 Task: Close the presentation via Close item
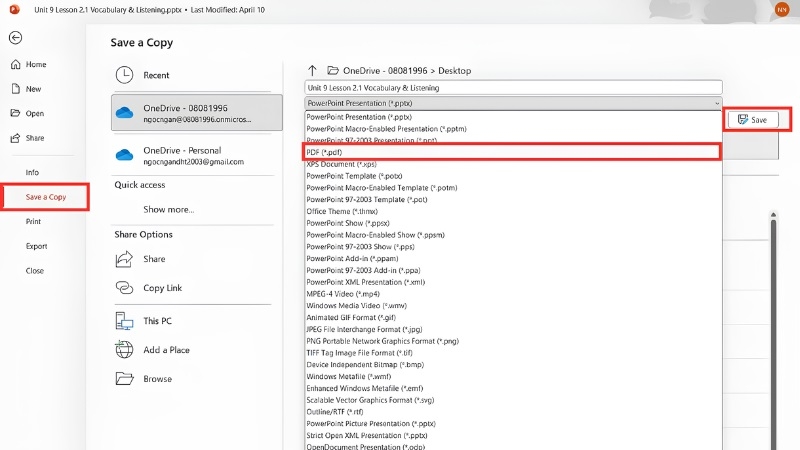tap(35, 270)
